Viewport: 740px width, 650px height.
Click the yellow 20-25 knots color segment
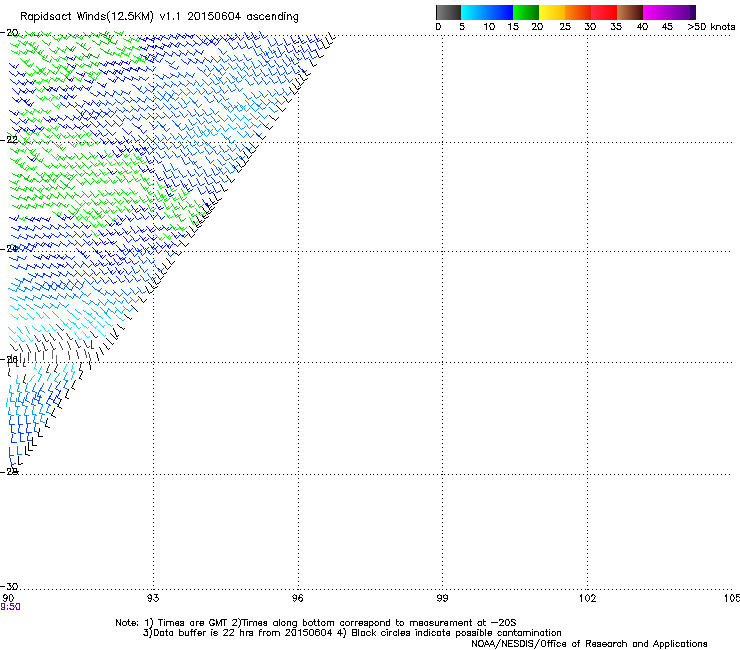click(552, 12)
